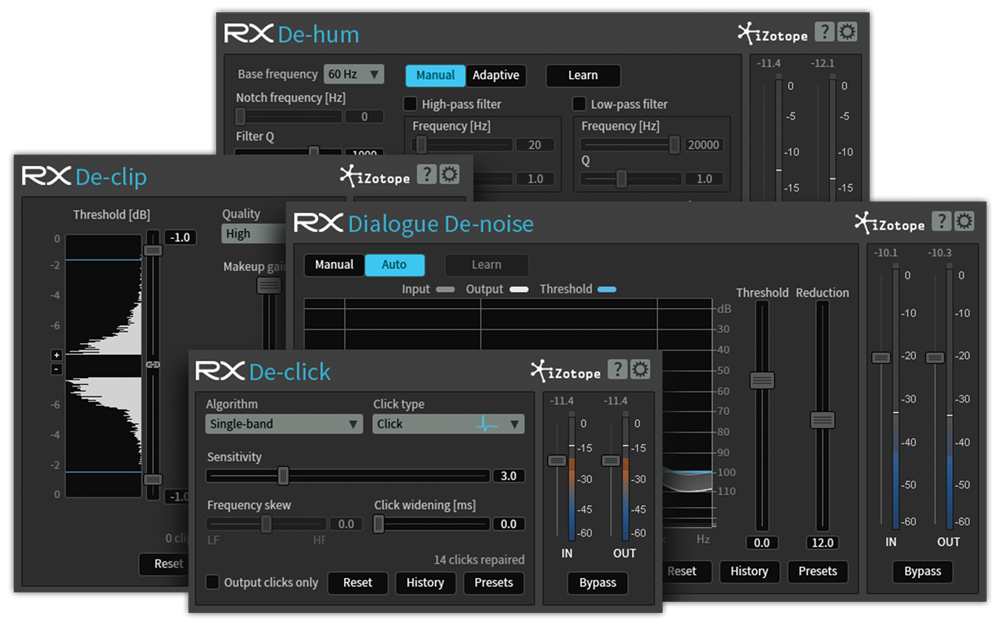Click Reset in the De-click window
Screen dimensions: 1000x625
pos(358,582)
